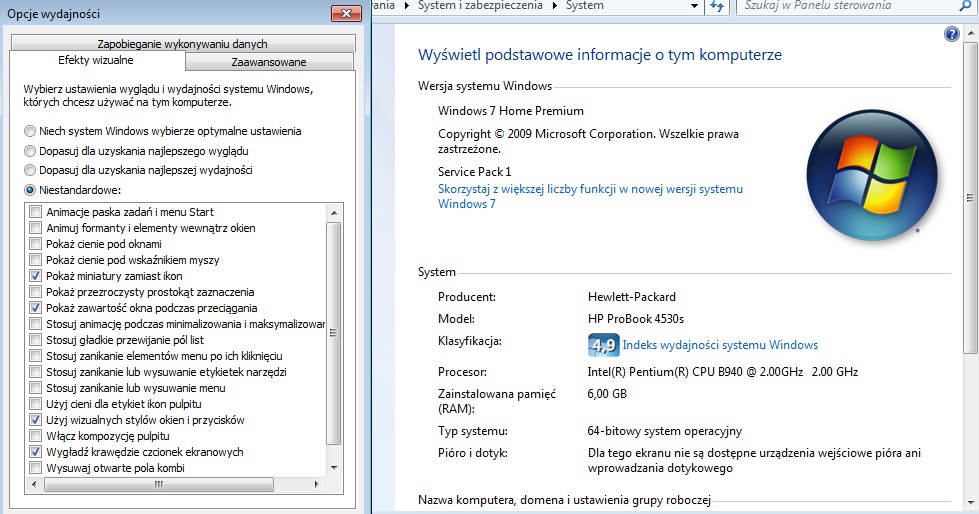Uncheck 'Pokaż zawartość okna podczas przeciągania'
979x514 pixels.
pos(36,308)
